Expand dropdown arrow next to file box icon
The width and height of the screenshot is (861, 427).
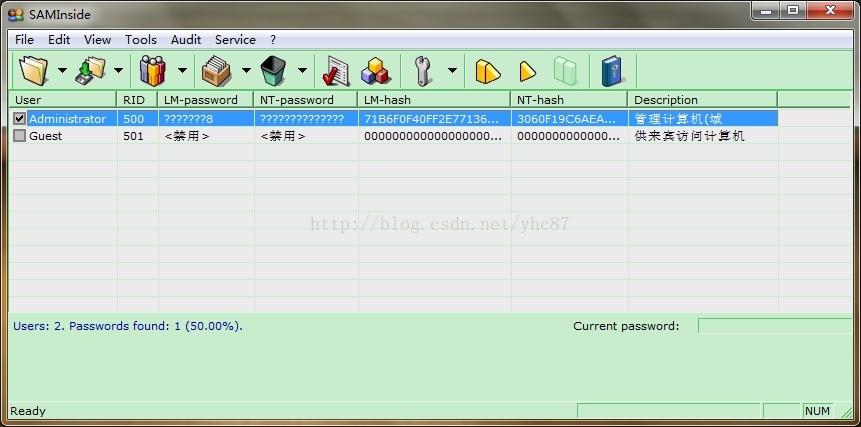(246, 70)
